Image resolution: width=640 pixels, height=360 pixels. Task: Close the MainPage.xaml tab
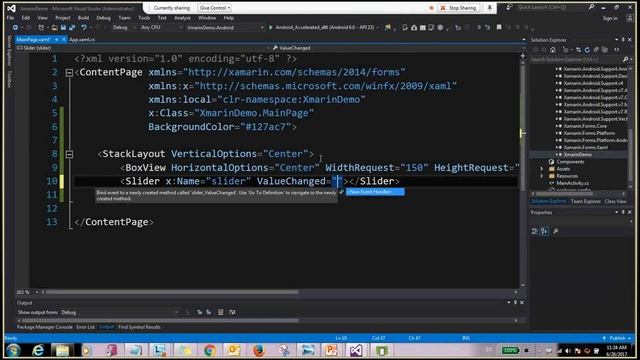(64, 40)
